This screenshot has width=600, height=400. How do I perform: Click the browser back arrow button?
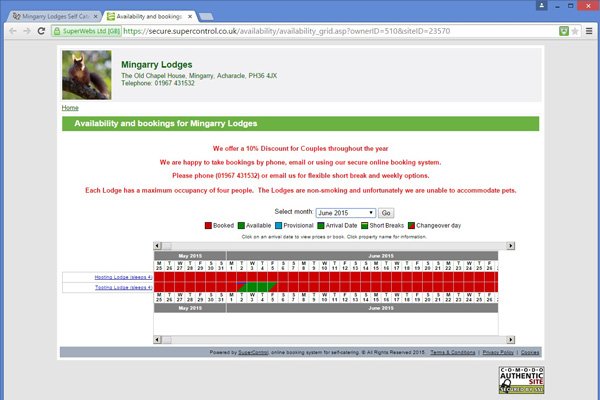point(12,31)
